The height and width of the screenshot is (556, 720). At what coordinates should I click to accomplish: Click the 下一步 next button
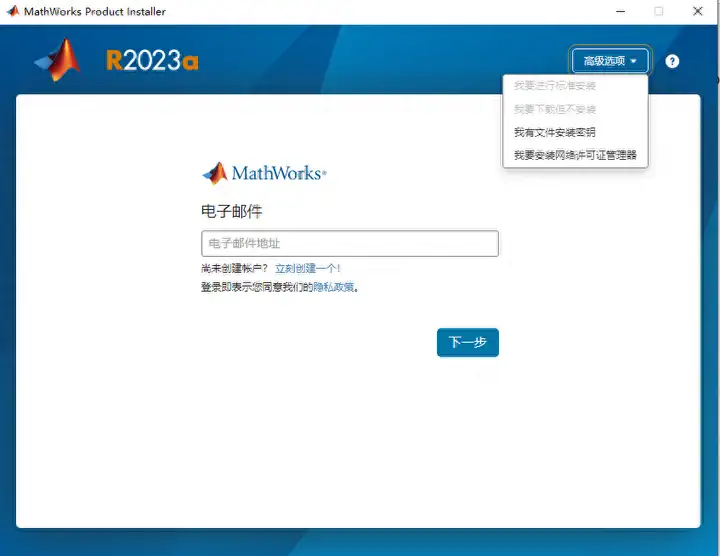pos(467,342)
